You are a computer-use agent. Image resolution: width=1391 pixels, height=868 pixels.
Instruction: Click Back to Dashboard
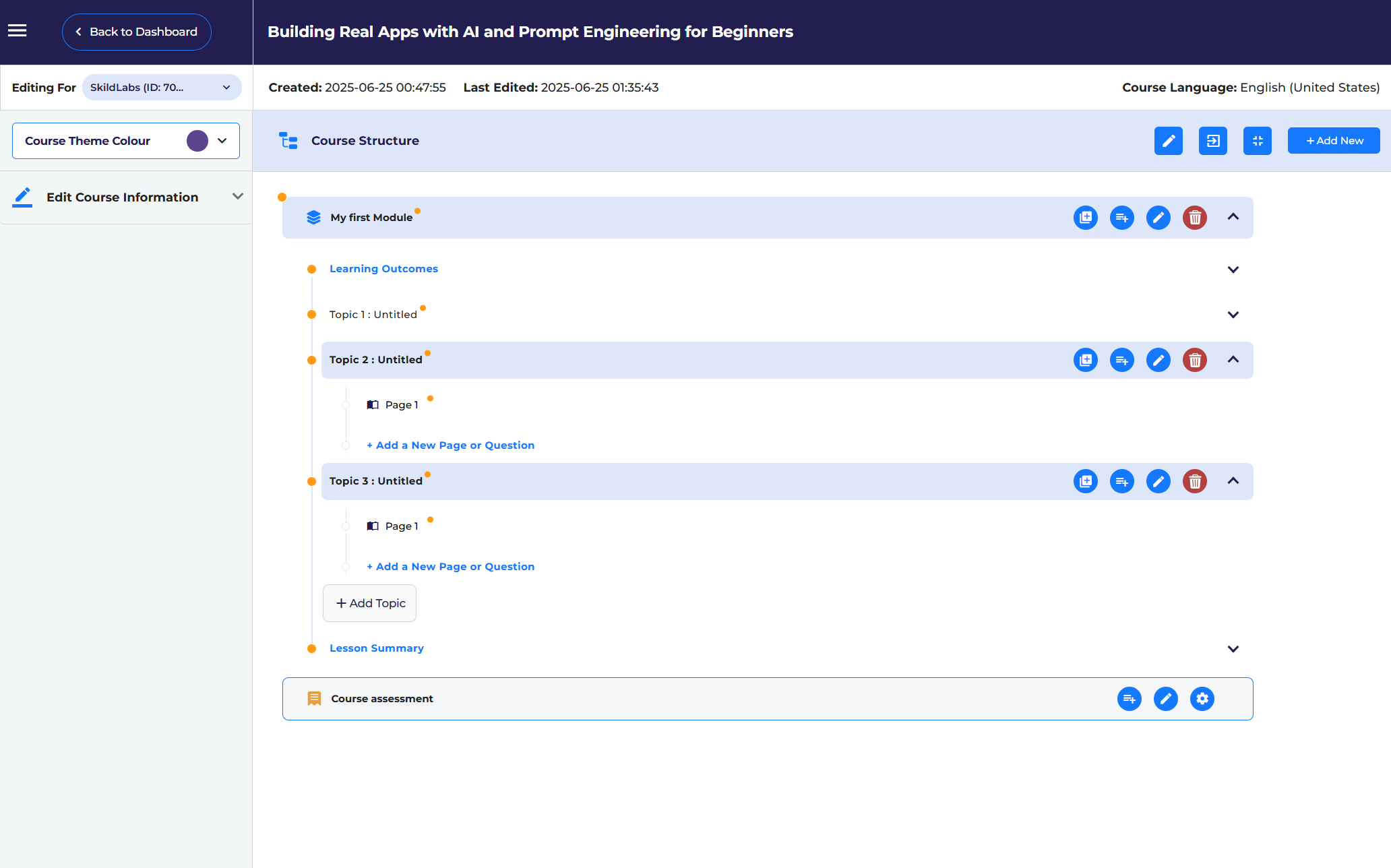(137, 32)
